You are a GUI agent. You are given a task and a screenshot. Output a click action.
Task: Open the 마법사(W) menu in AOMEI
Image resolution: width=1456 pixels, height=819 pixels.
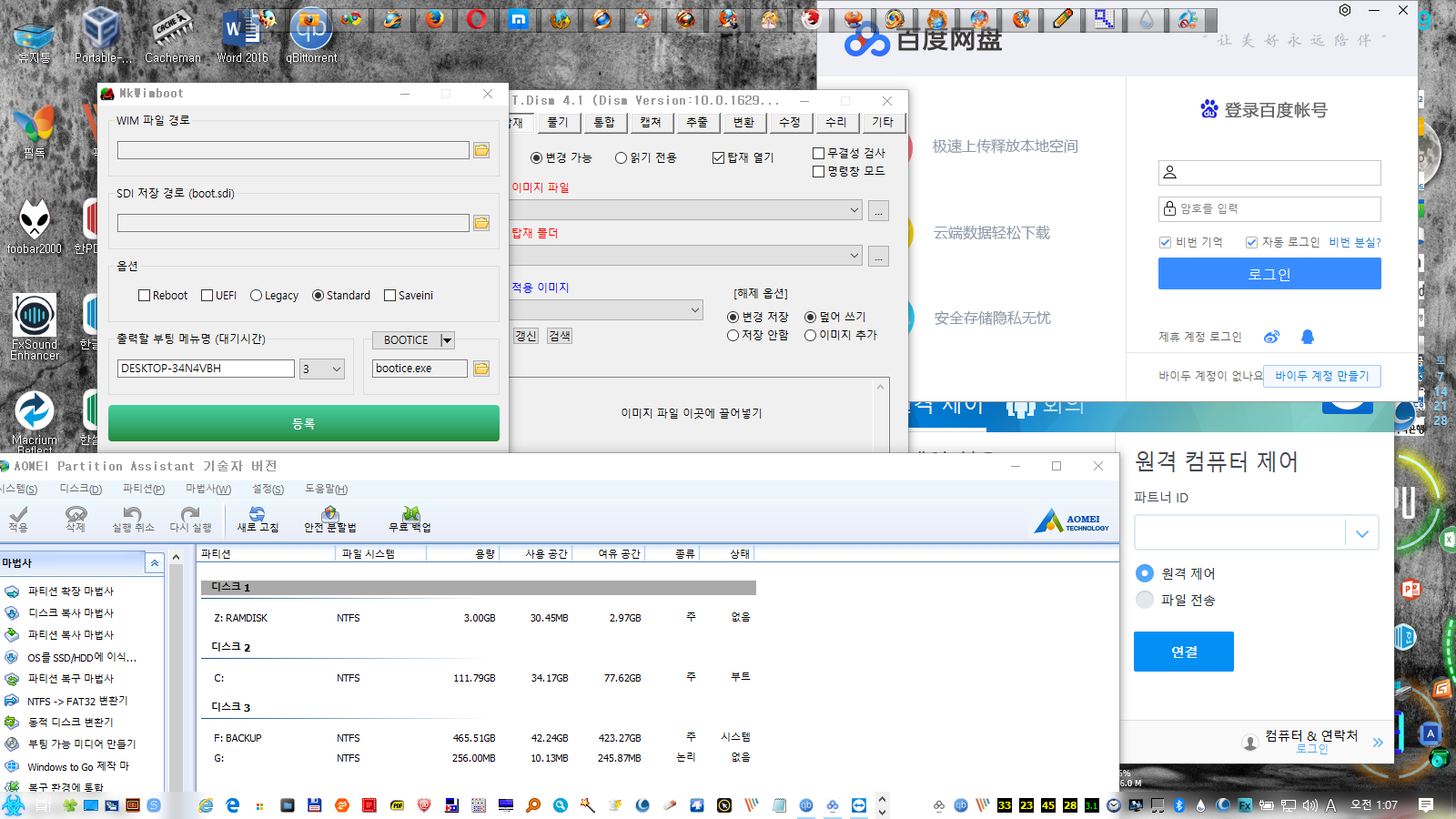click(208, 490)
